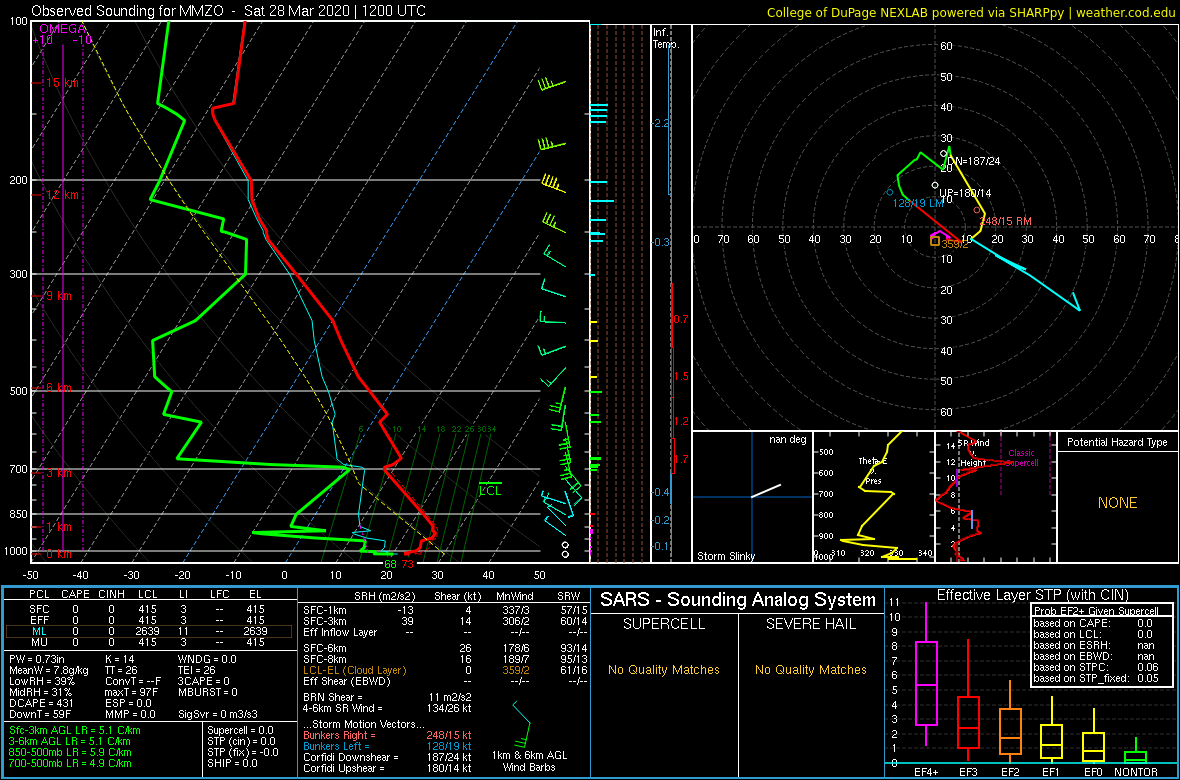
Task: Open the Storm Slinky panel
Action: [x=751, y=497]
